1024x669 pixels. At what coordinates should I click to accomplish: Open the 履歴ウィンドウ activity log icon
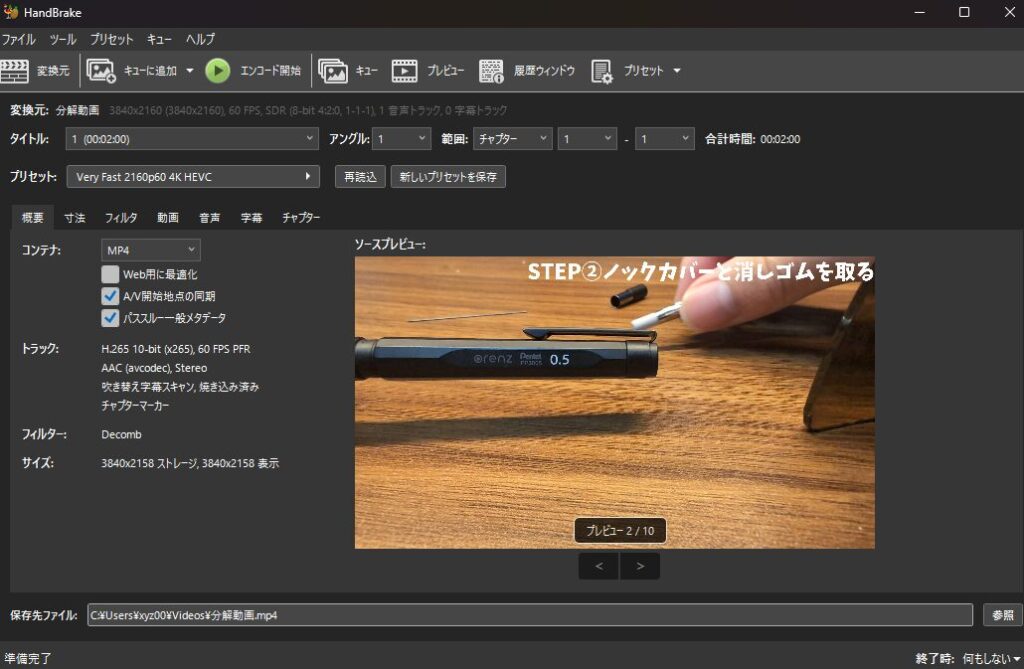point(491,71)
